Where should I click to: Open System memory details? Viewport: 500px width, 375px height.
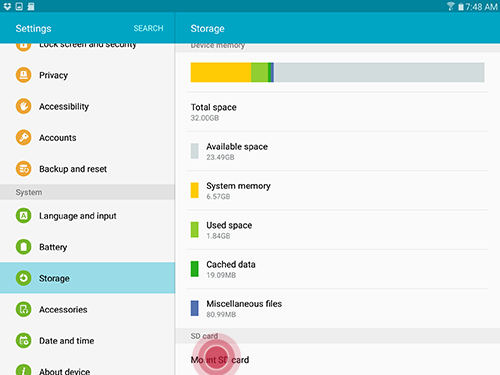pyautogui.click(x=337, y=191)
